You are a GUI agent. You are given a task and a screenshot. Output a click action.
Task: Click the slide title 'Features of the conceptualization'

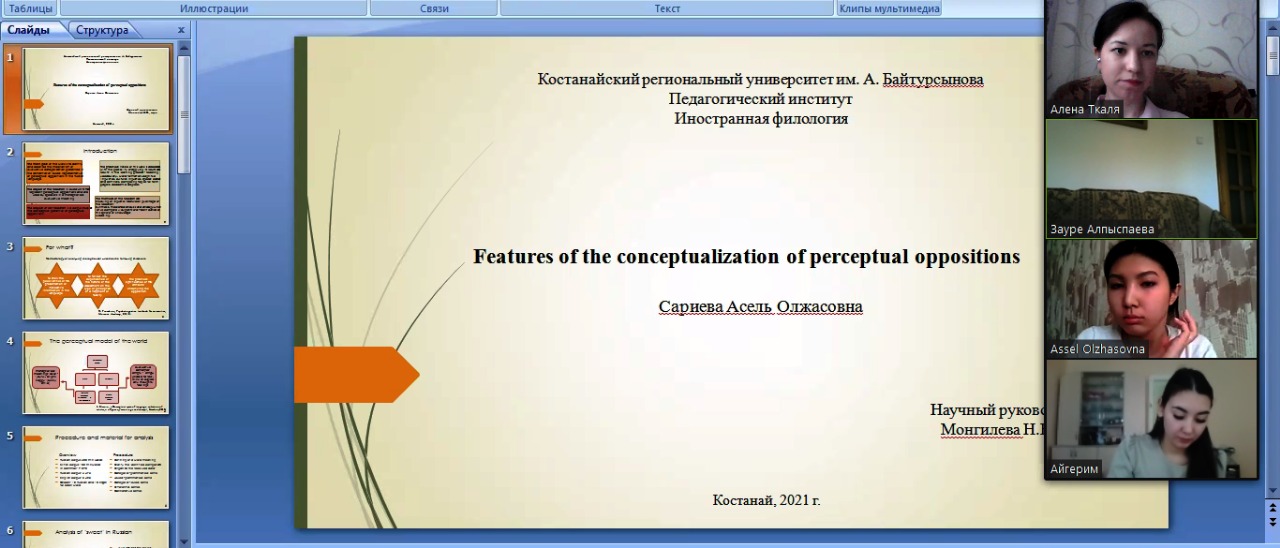746,256
